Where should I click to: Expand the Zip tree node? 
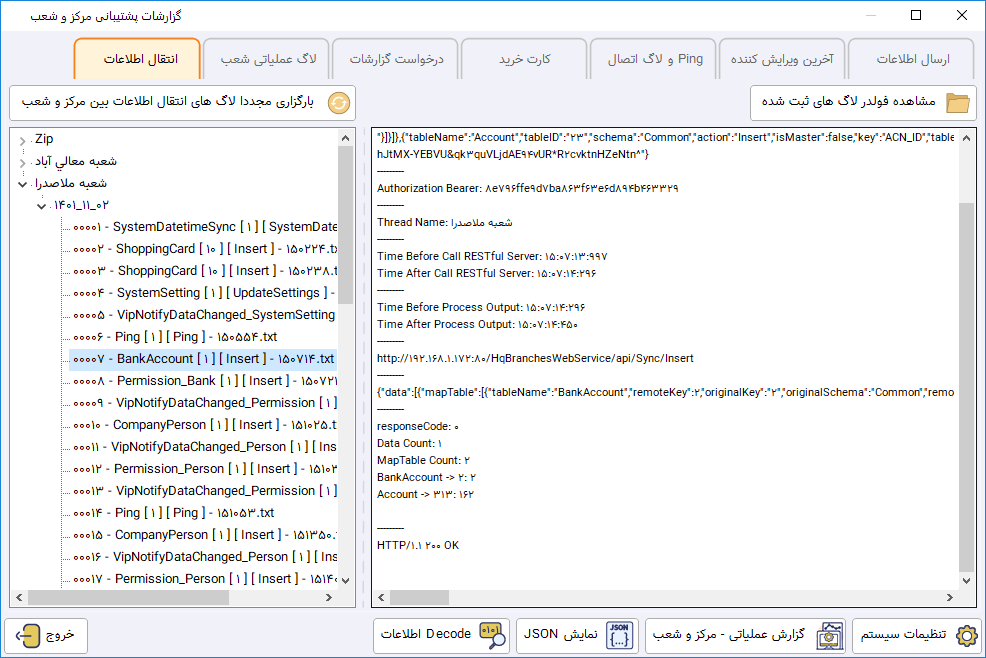point(23,139)
